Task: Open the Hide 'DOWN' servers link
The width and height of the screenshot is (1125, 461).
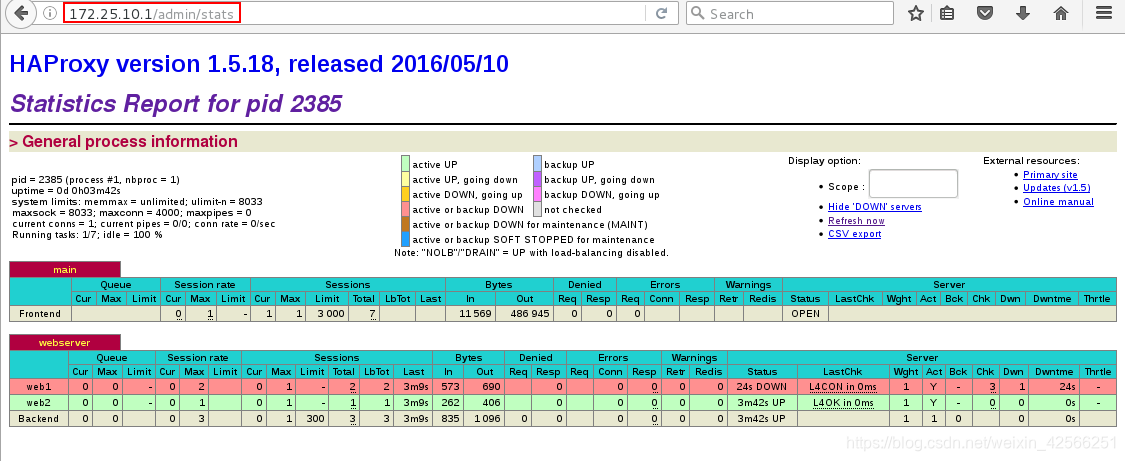Action: (x=875, y=206)
